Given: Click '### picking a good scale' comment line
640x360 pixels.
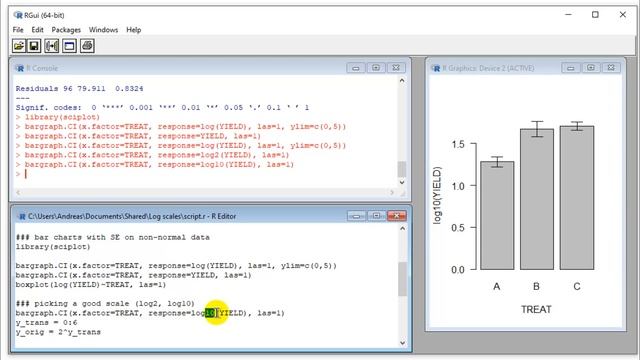Looking at the screenshot, I should point(105,304).
